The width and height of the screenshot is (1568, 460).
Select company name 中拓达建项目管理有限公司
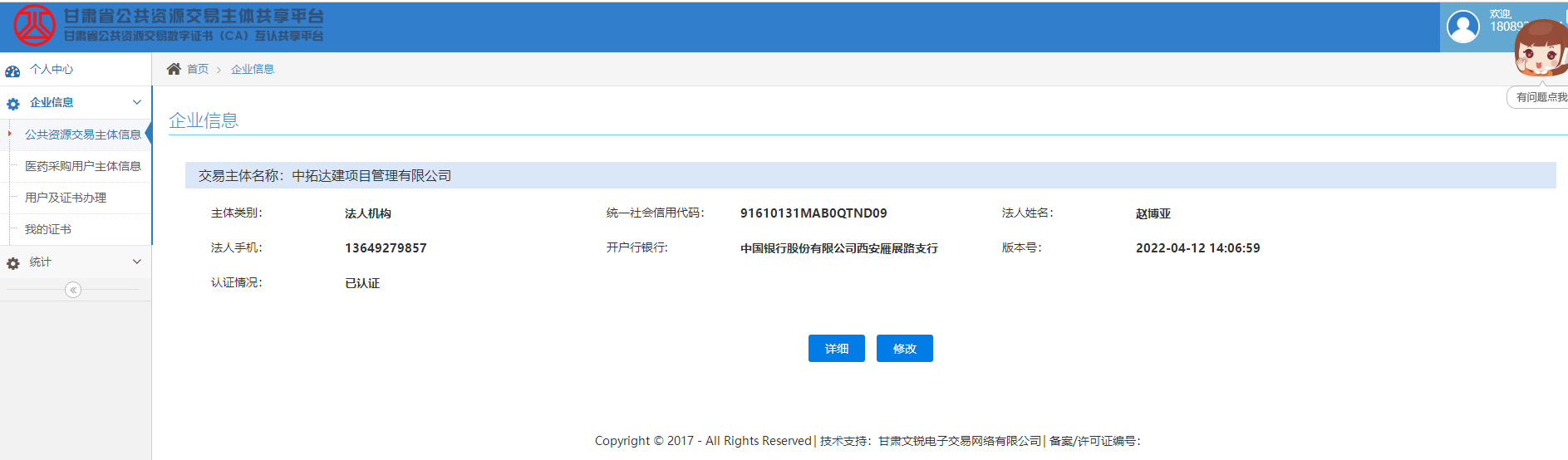pyautogui.click(x=371, y=176)
